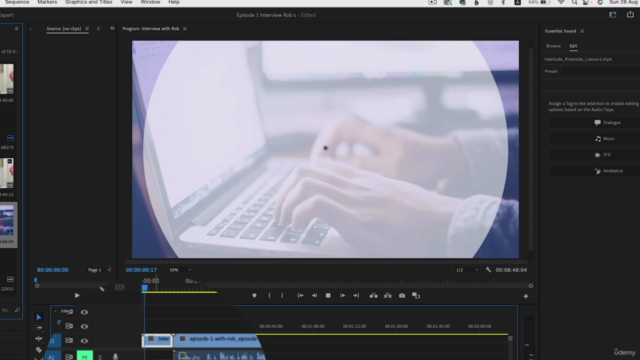
Task: Open the Program panel menu icon
Action: pyautogui.click(x=185, y=29)
